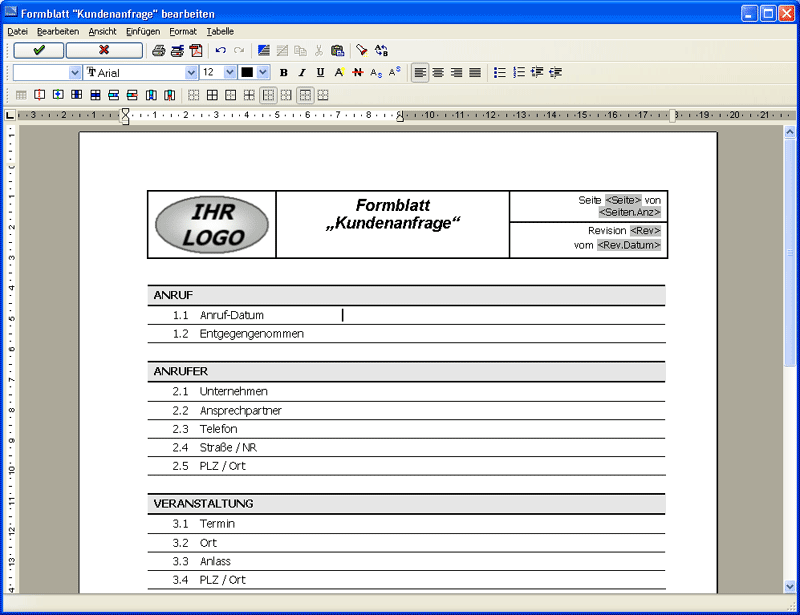Image resolution: width=800 pixels, height=615 pixels.
Task: Click the find and replace icon
Action: point(381,50)
